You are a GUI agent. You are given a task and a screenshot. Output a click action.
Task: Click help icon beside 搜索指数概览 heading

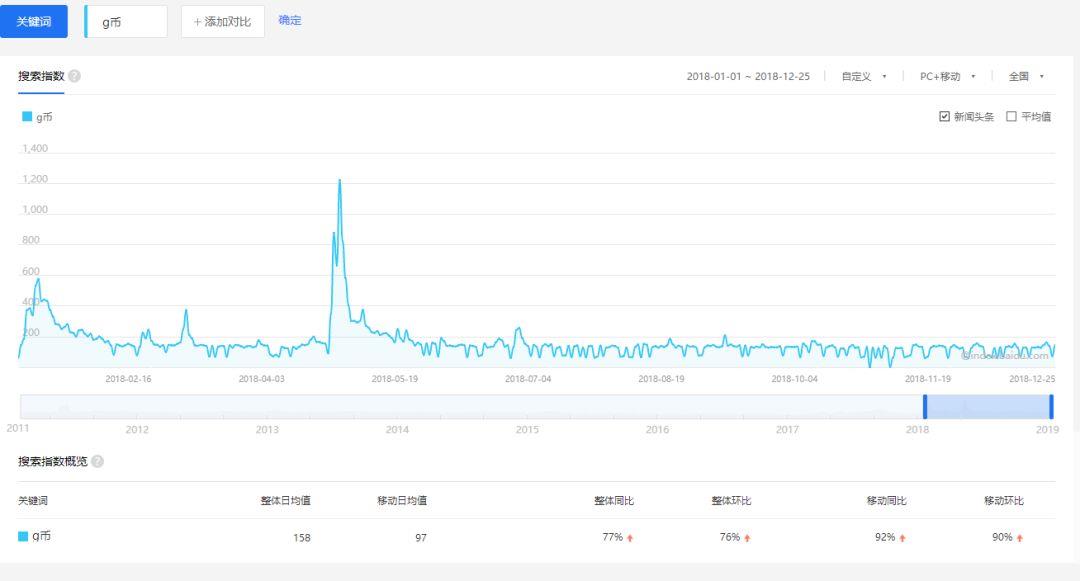(x=98, y=461)
